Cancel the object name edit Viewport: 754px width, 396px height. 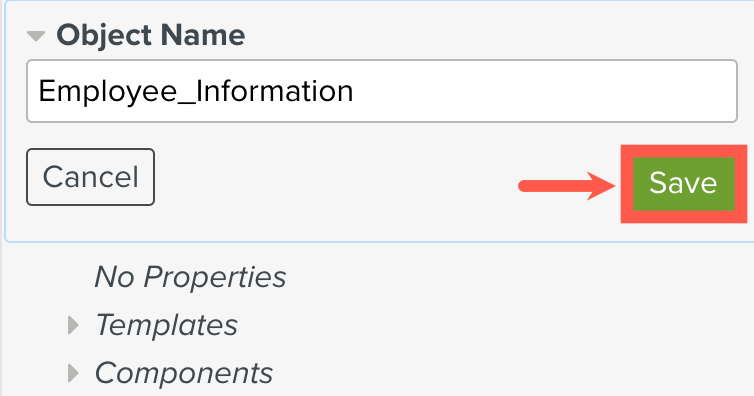click(90, 177)
